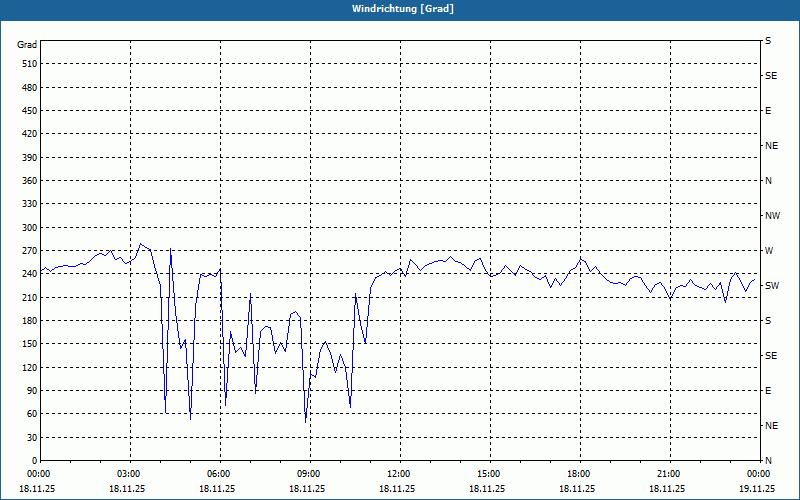Pick the 120 y-axis value

pyautogui.click(x=29, y=367)
